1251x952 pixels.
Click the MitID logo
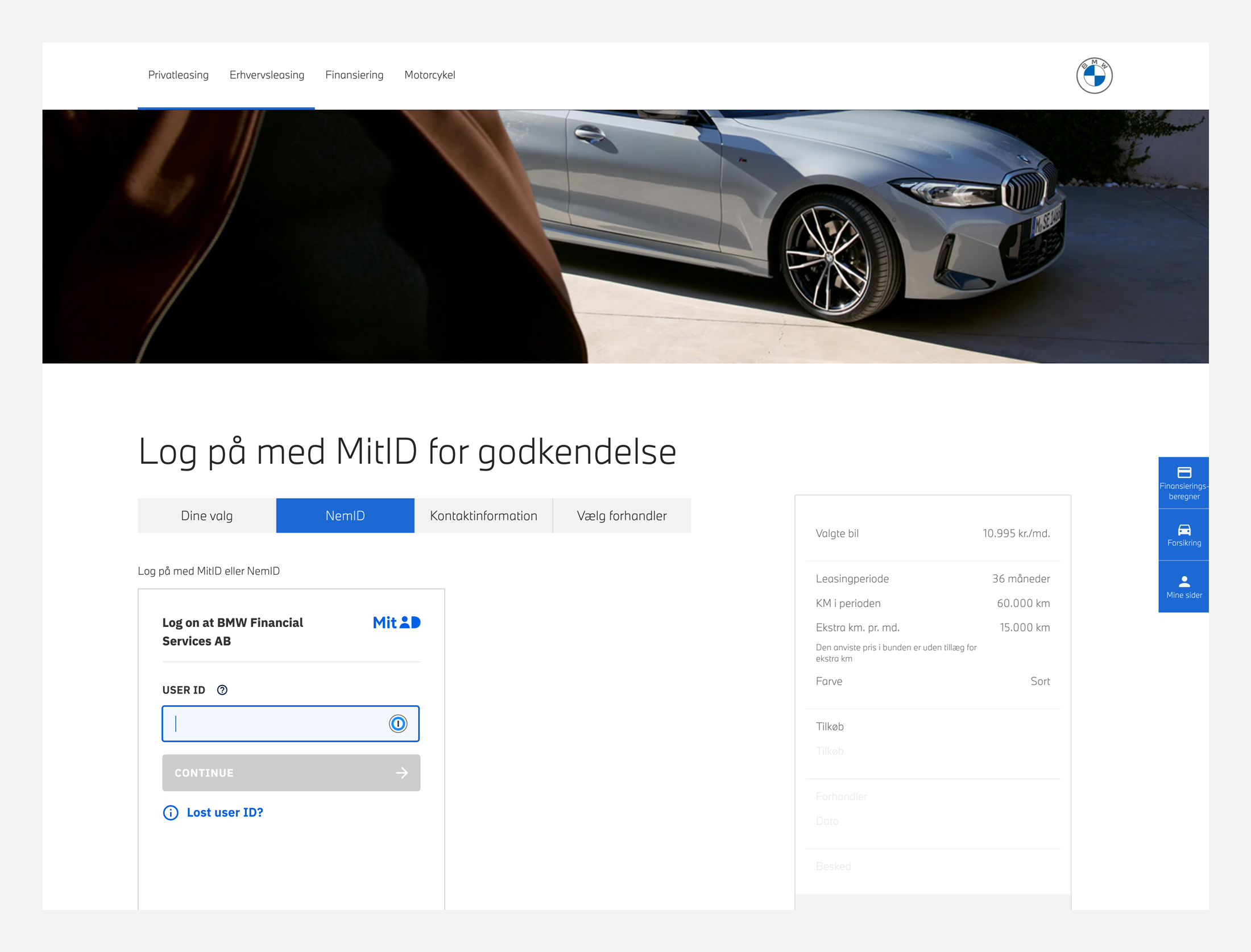[x=396, y=623]
